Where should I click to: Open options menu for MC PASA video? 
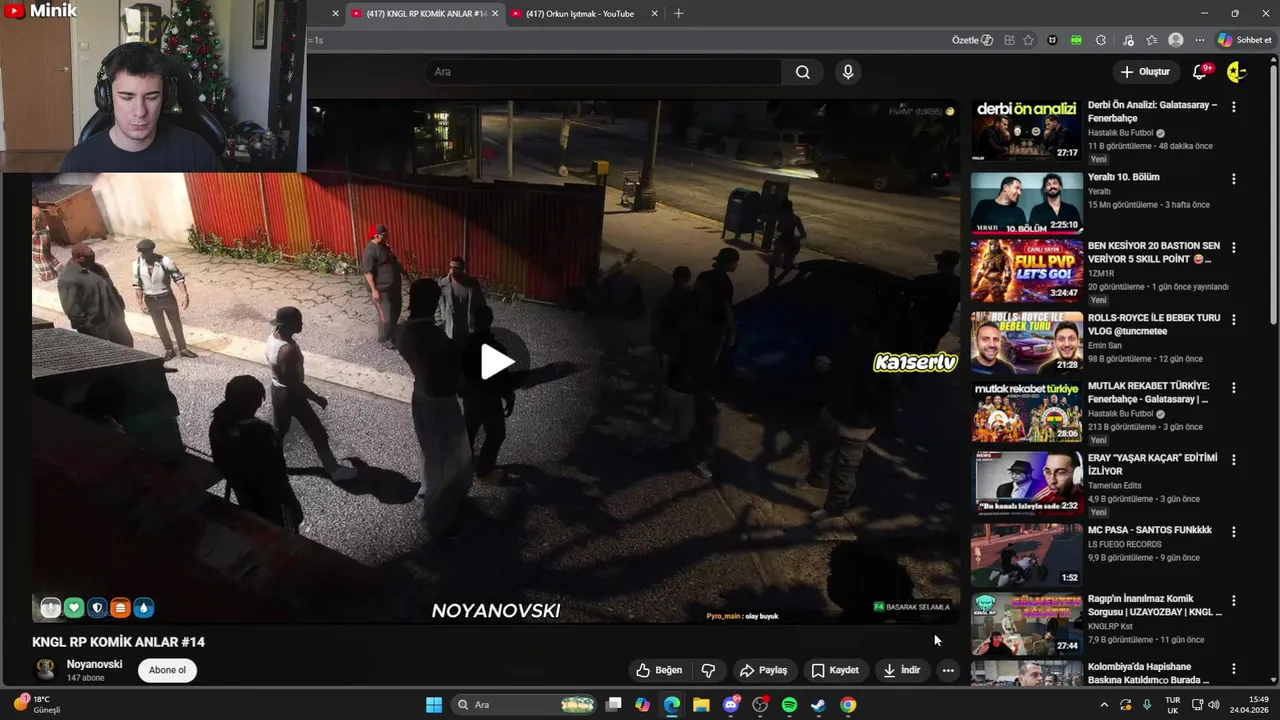tap(1233, 532)
